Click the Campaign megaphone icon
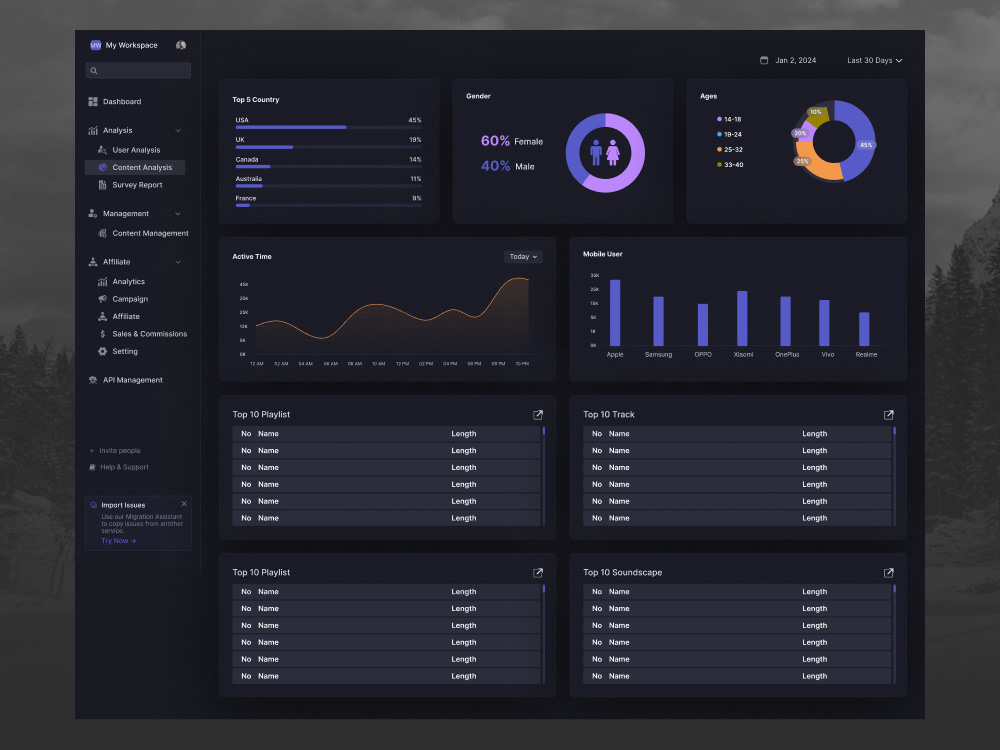Image resolution: width=1000 pixels, height=750 pixels. point(102,299)
